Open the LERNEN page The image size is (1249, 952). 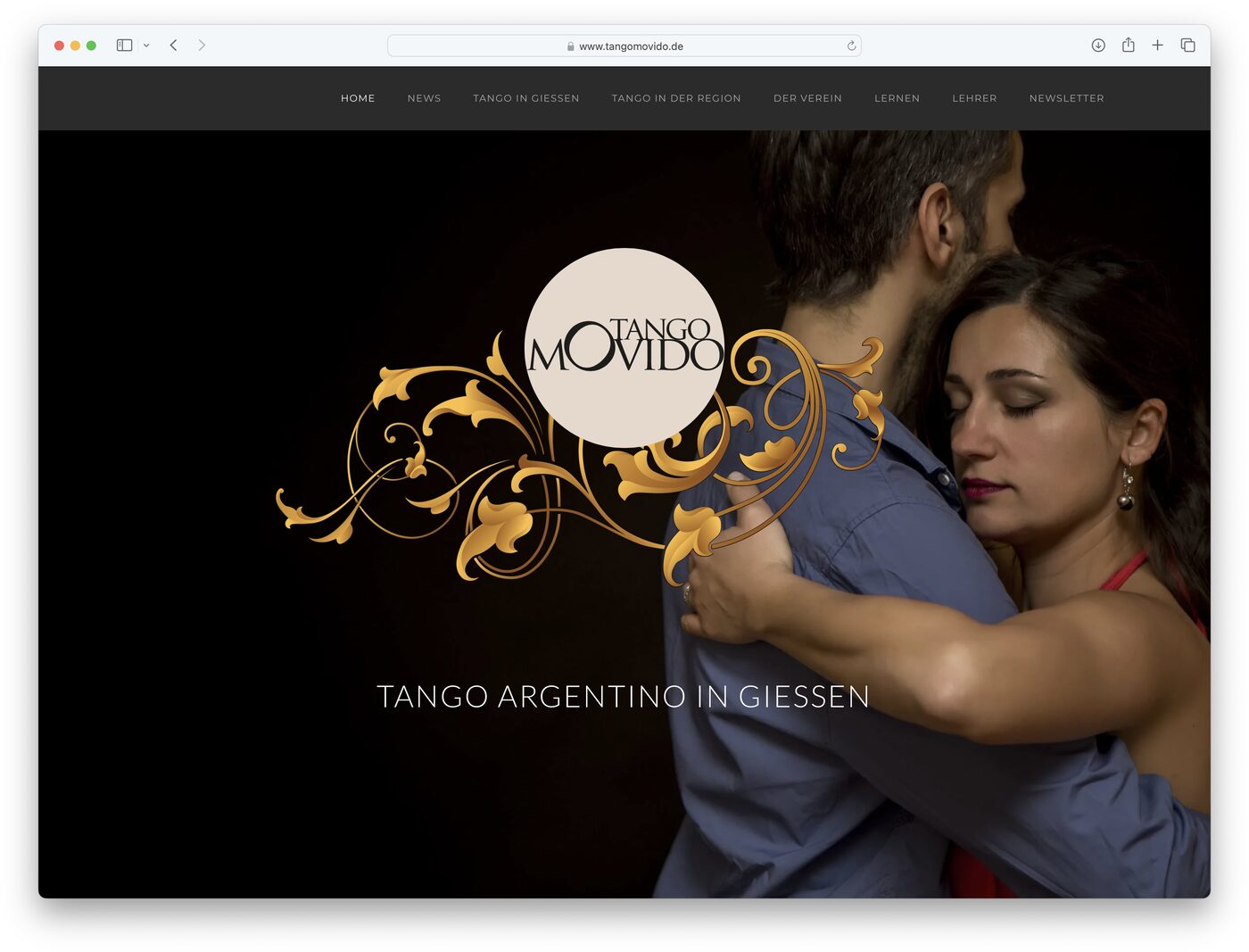897,98
